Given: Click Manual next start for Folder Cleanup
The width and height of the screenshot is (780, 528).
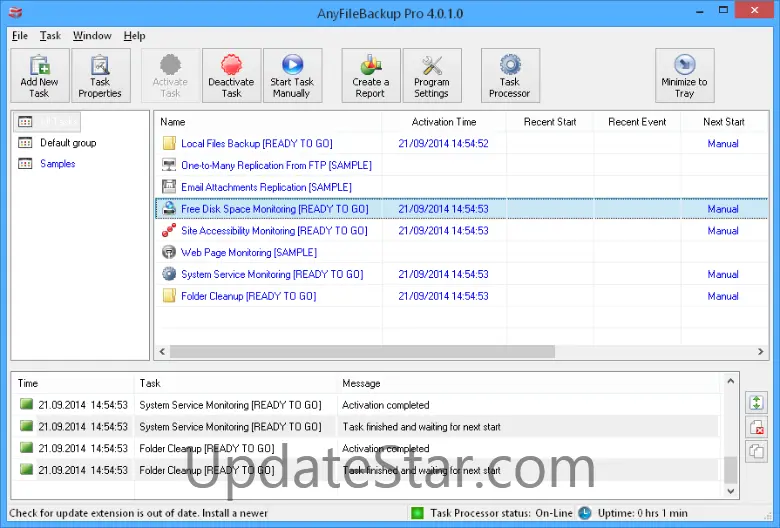Looking at the screenshot, I should (723, 296).
